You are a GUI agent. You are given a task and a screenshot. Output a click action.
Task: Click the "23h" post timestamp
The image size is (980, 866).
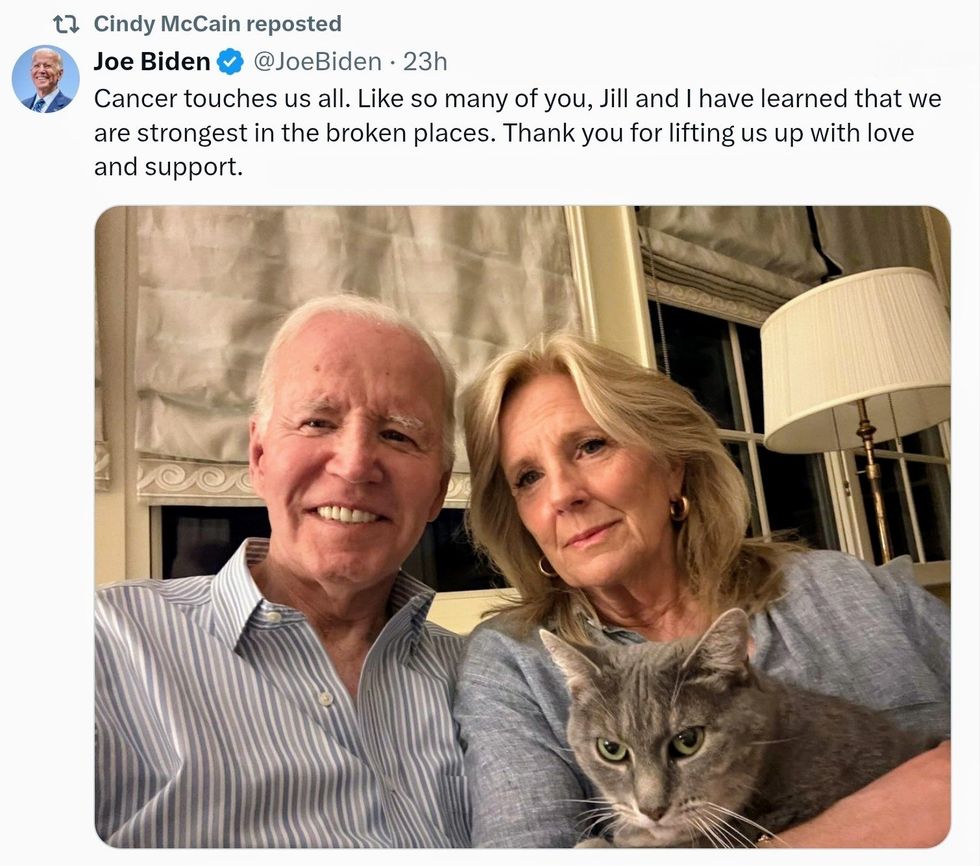[x=425, y=62]
